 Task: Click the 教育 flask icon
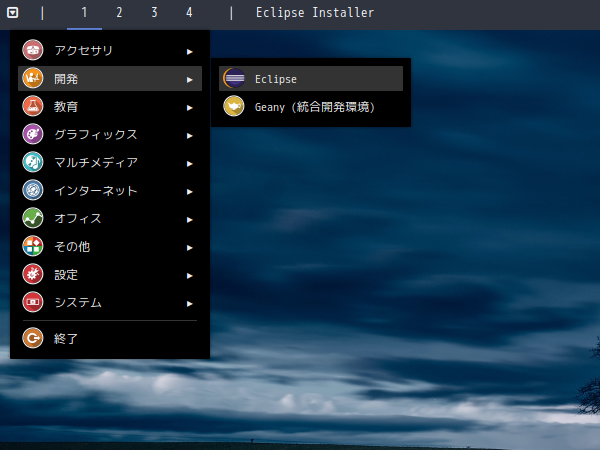[33, 106]
